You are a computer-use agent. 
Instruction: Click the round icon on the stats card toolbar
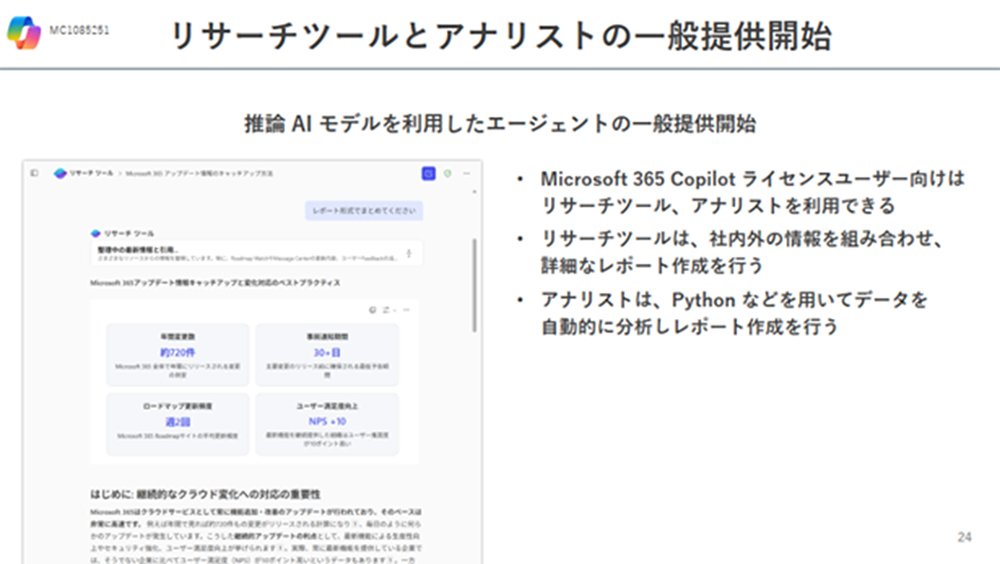tap(372, 309)
